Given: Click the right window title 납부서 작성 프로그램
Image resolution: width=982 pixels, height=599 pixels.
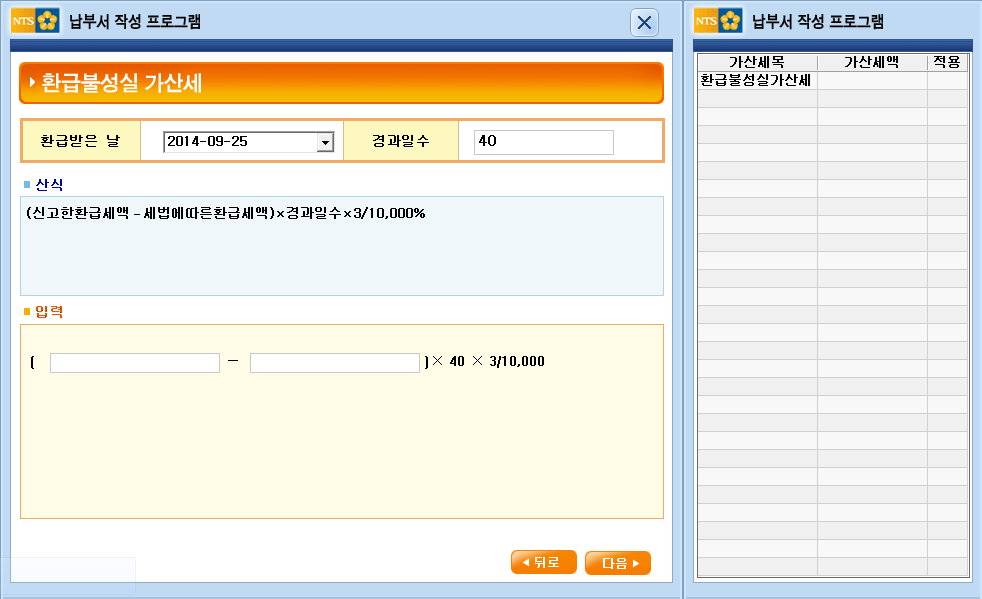Looking at the screenshot, I should (818, 21).
